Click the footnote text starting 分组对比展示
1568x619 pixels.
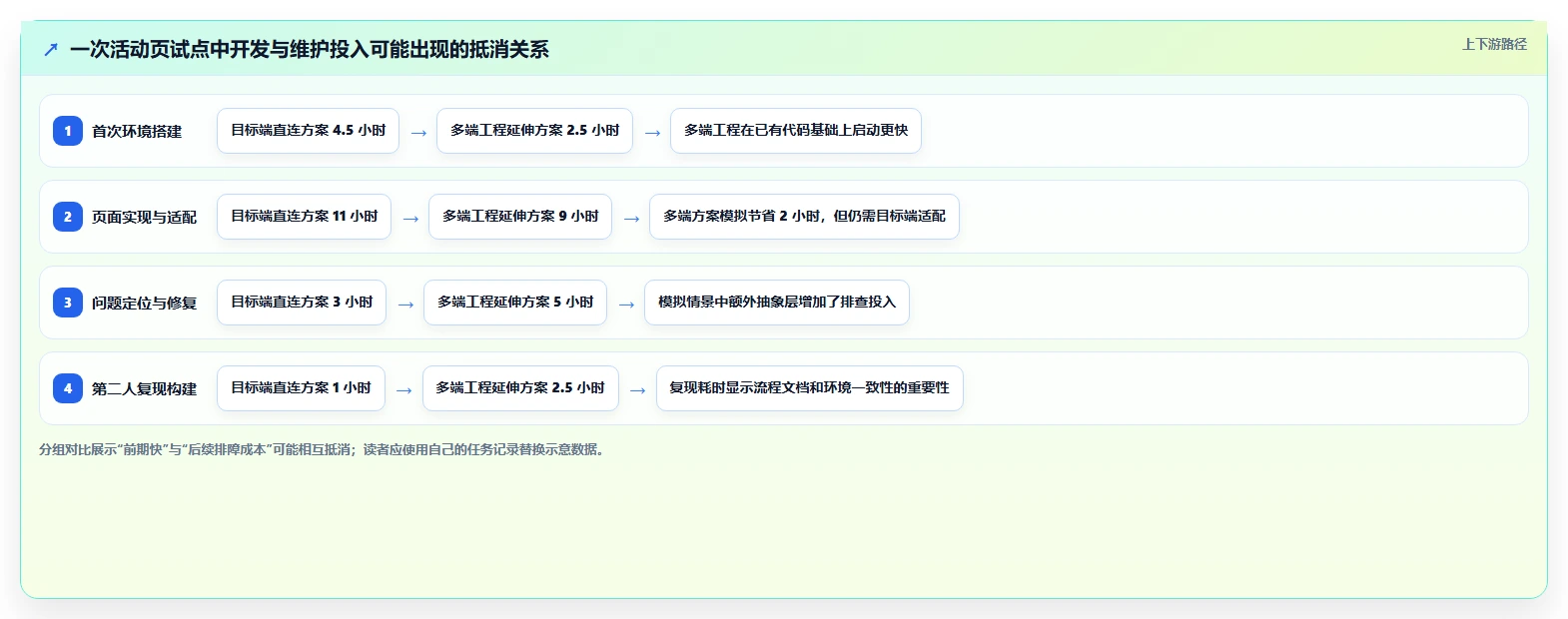324,450
